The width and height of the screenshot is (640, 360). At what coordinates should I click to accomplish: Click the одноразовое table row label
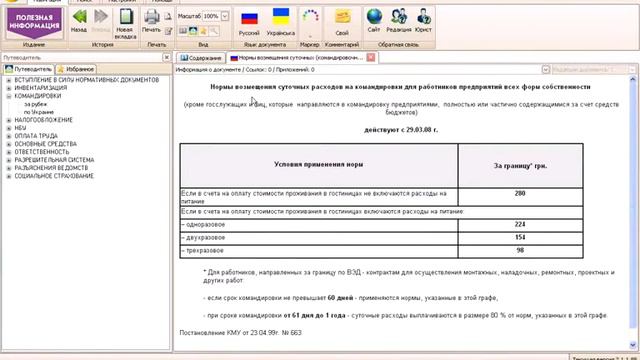[203, 224]
